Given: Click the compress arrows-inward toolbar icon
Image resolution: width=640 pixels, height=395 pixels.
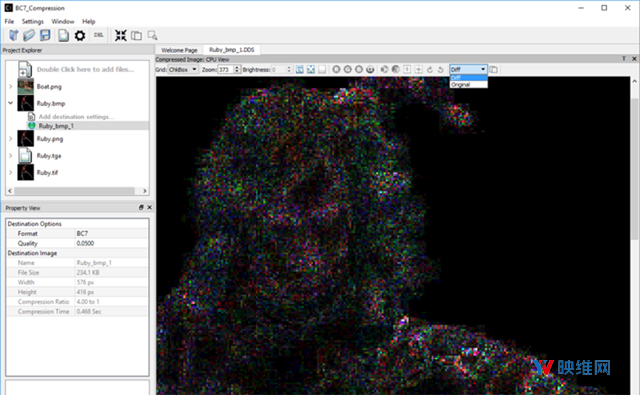Looking at the screenshot, I should coord(121,36).
